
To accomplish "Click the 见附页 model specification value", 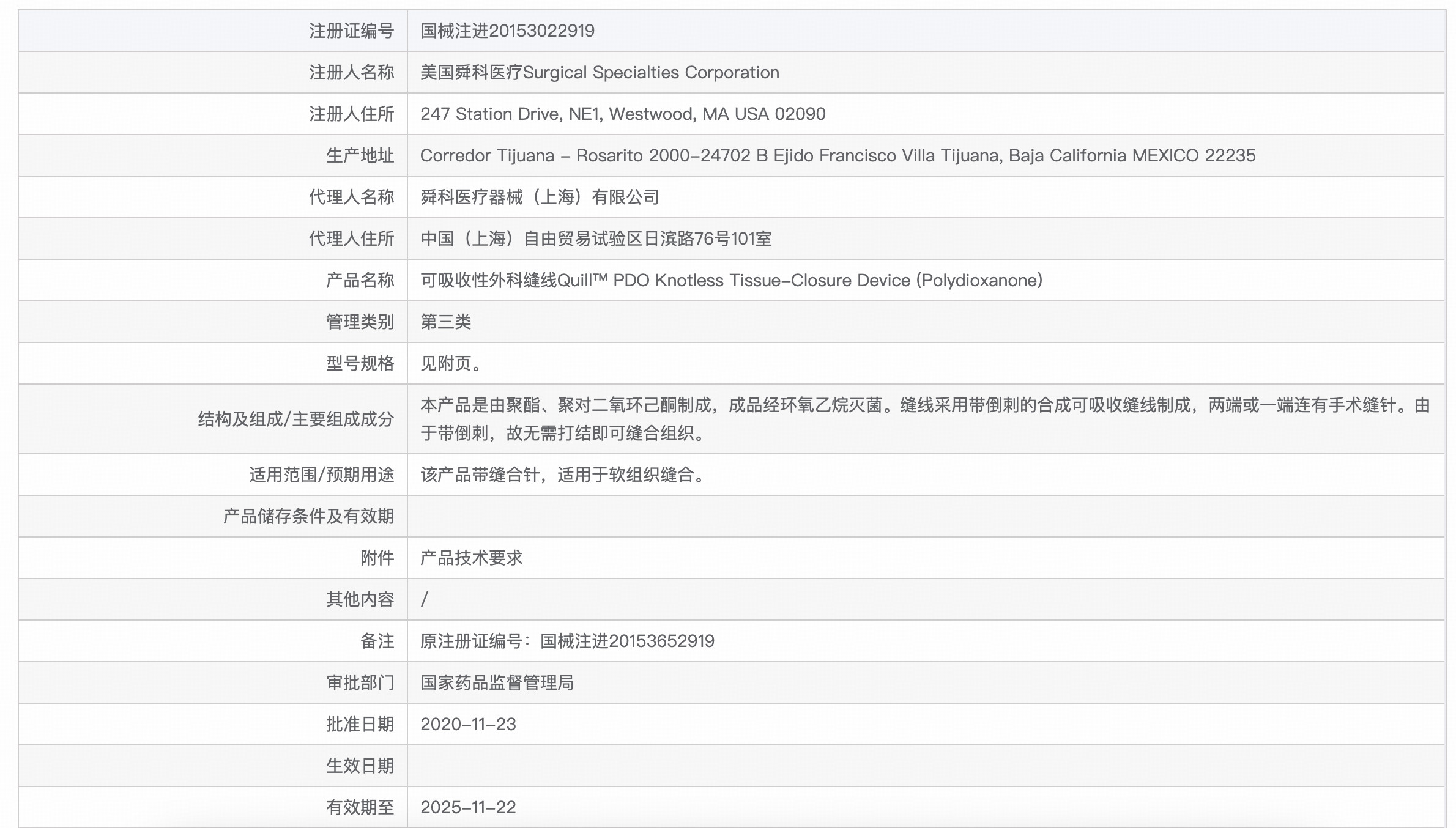I will (453, 363).
